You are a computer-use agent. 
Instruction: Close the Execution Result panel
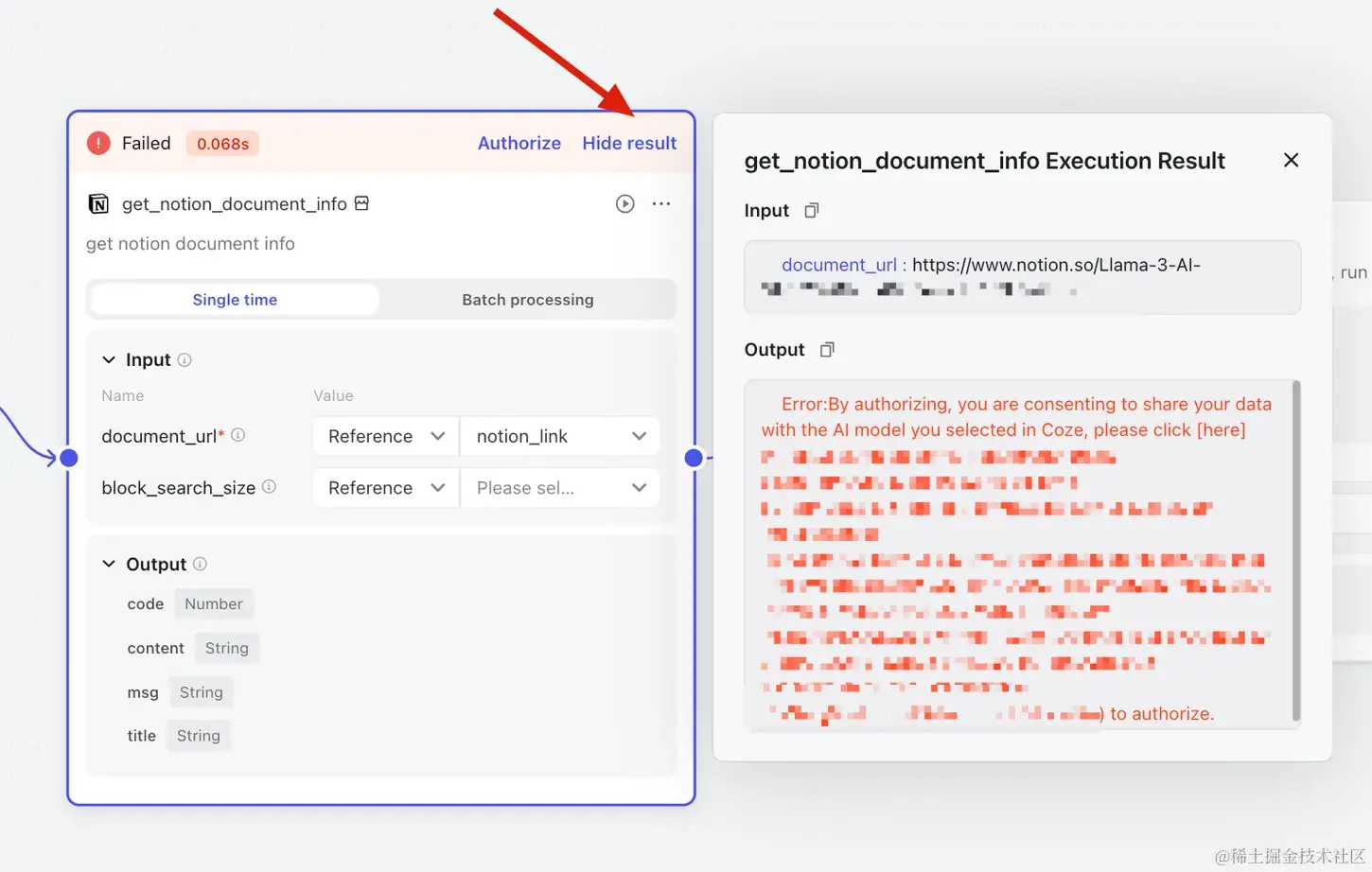1291,160
